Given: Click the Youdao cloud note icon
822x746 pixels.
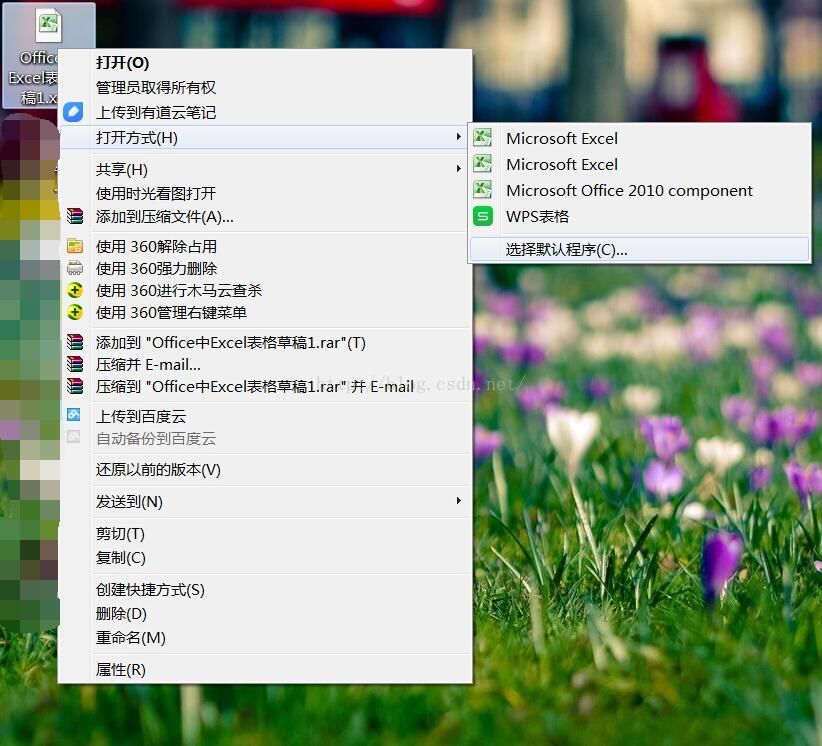Looking at the screenshot, I should click(x=73, y=112).
